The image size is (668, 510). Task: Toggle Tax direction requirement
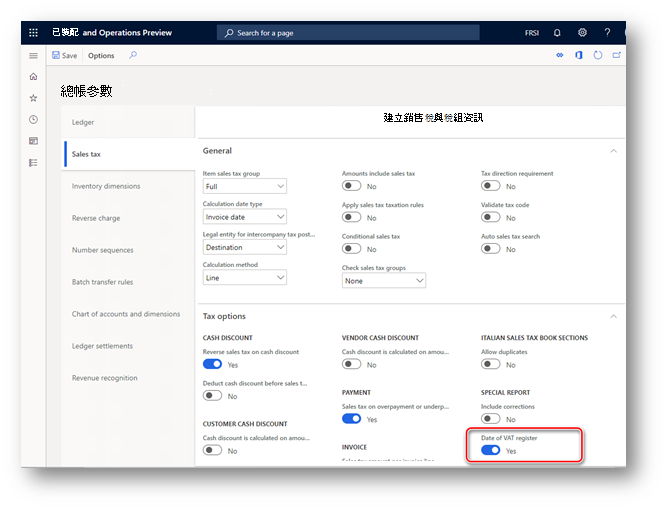491,186
